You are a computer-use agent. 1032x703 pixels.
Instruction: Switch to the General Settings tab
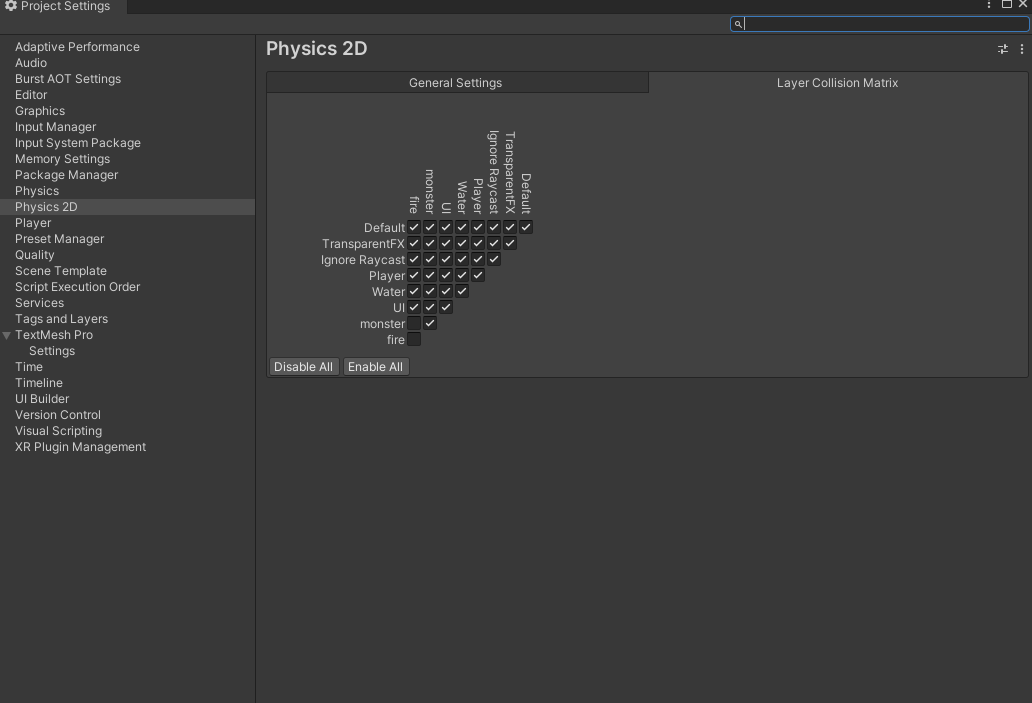[457, 83]
